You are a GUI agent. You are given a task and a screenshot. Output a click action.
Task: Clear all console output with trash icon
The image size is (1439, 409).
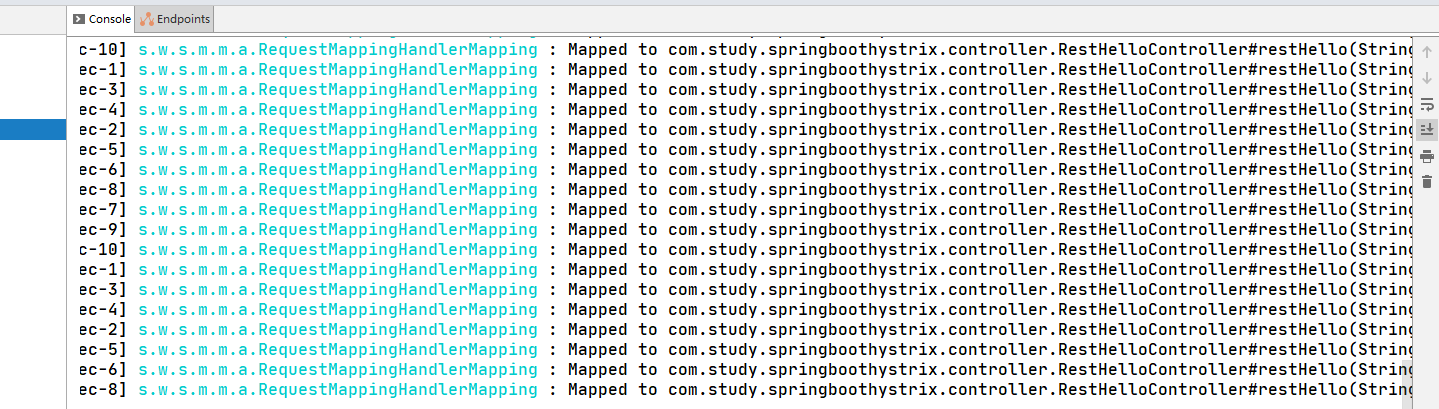coord(1426,182)
